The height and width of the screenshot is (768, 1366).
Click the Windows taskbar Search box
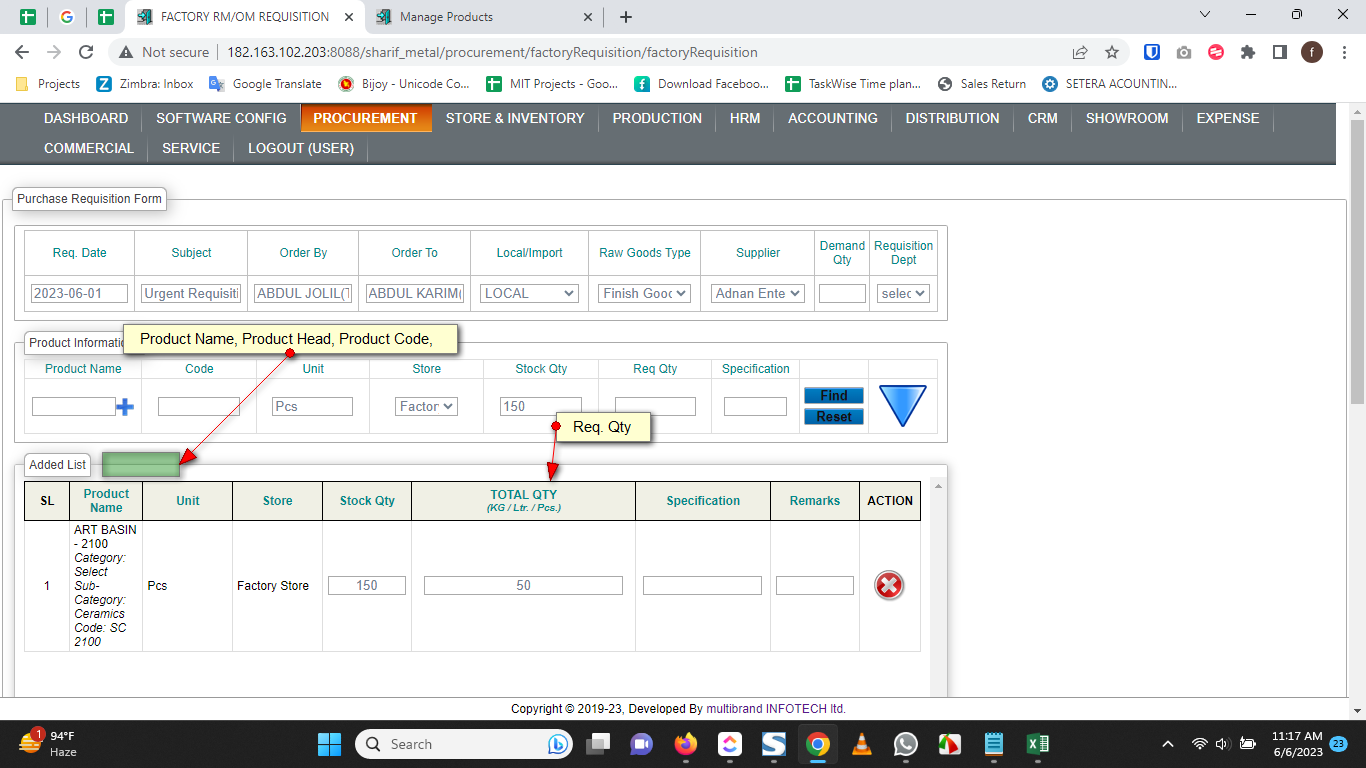point(463,744)
